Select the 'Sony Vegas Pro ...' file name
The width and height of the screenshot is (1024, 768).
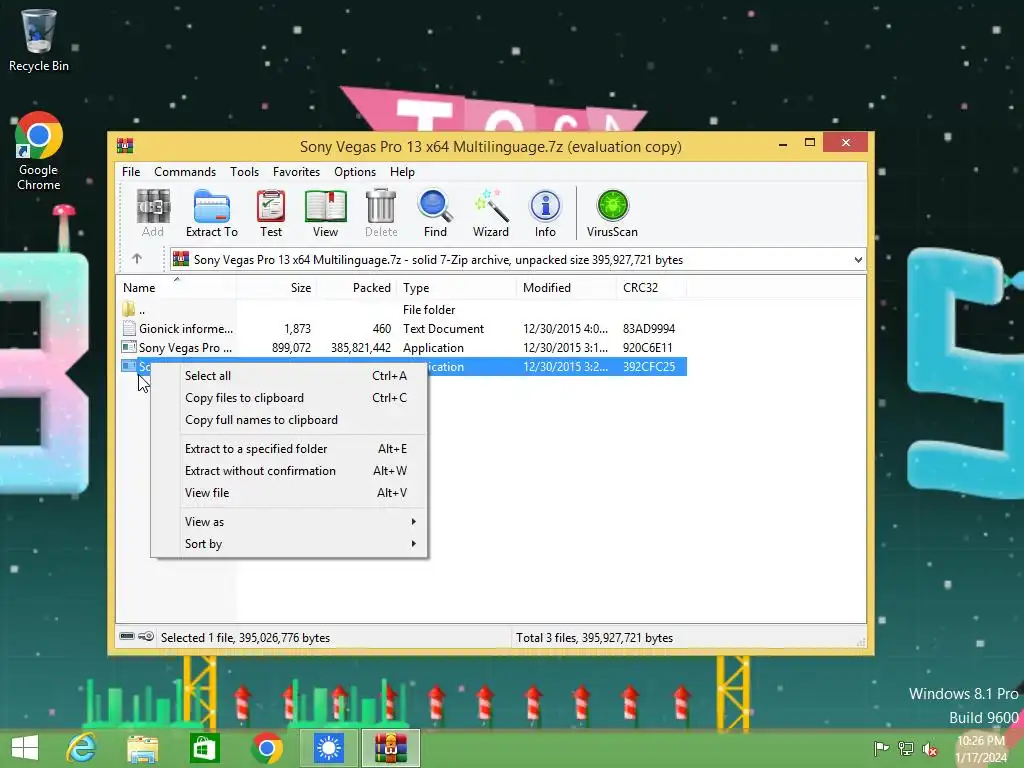[185, 347]
